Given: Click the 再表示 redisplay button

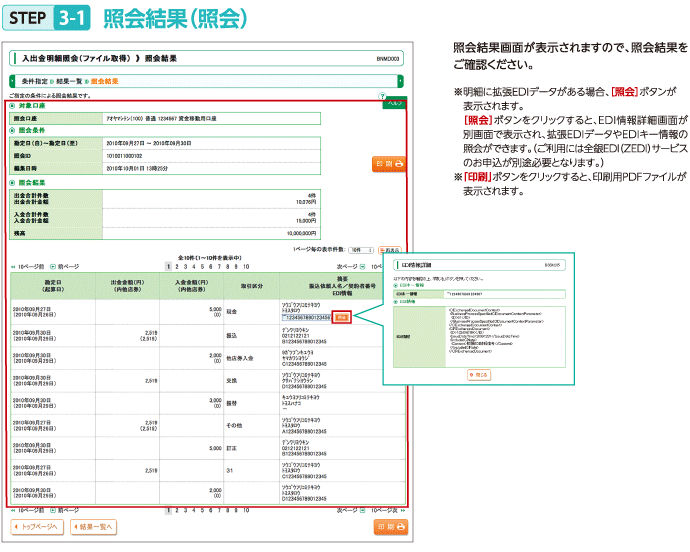Looking at the screenshot, I should [390, 250].
